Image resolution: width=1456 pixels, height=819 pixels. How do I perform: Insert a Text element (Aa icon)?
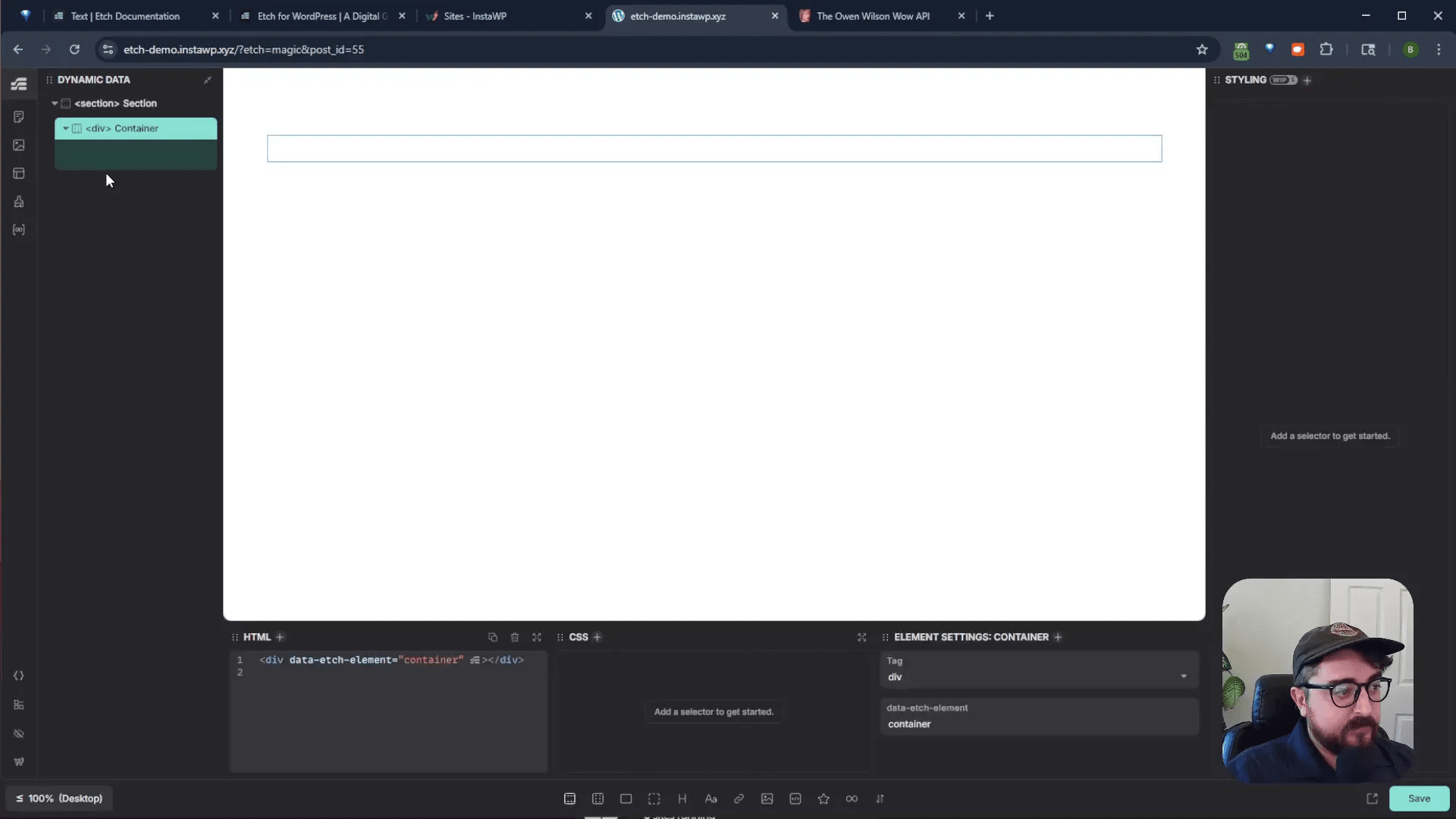tap(711, 799)
